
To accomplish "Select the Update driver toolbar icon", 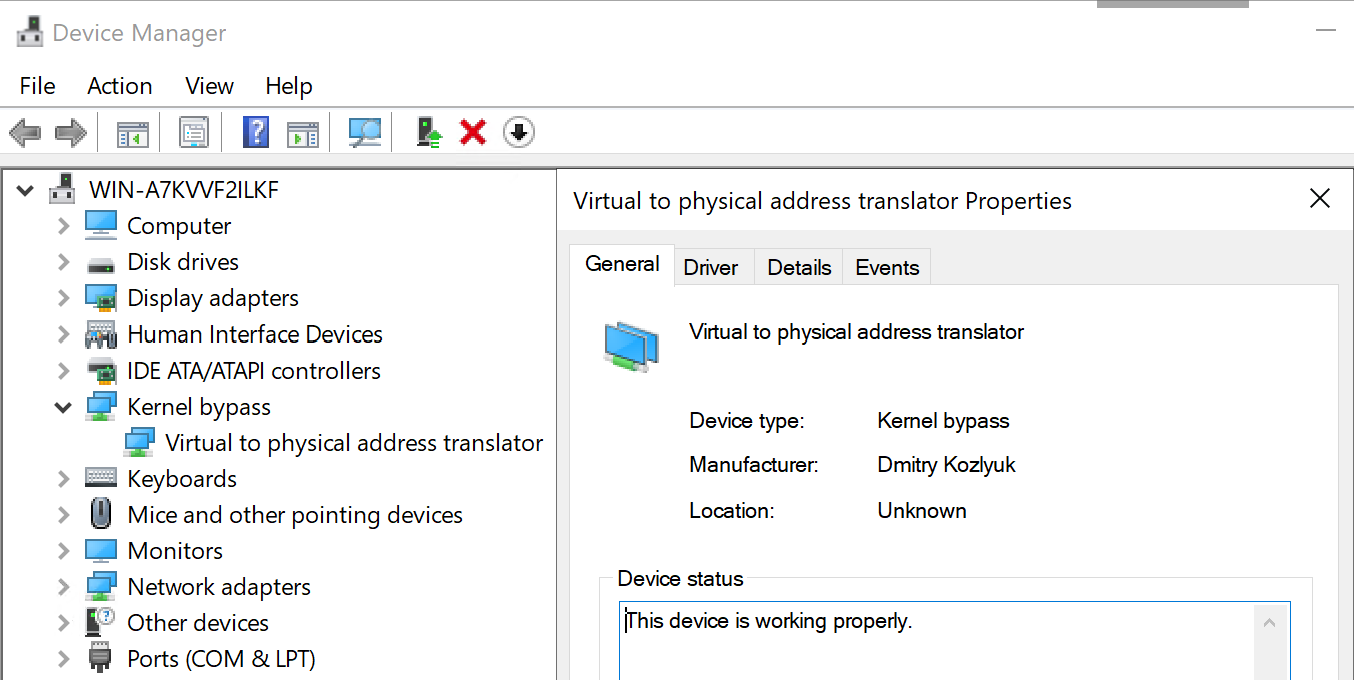I will pos(428,131).
